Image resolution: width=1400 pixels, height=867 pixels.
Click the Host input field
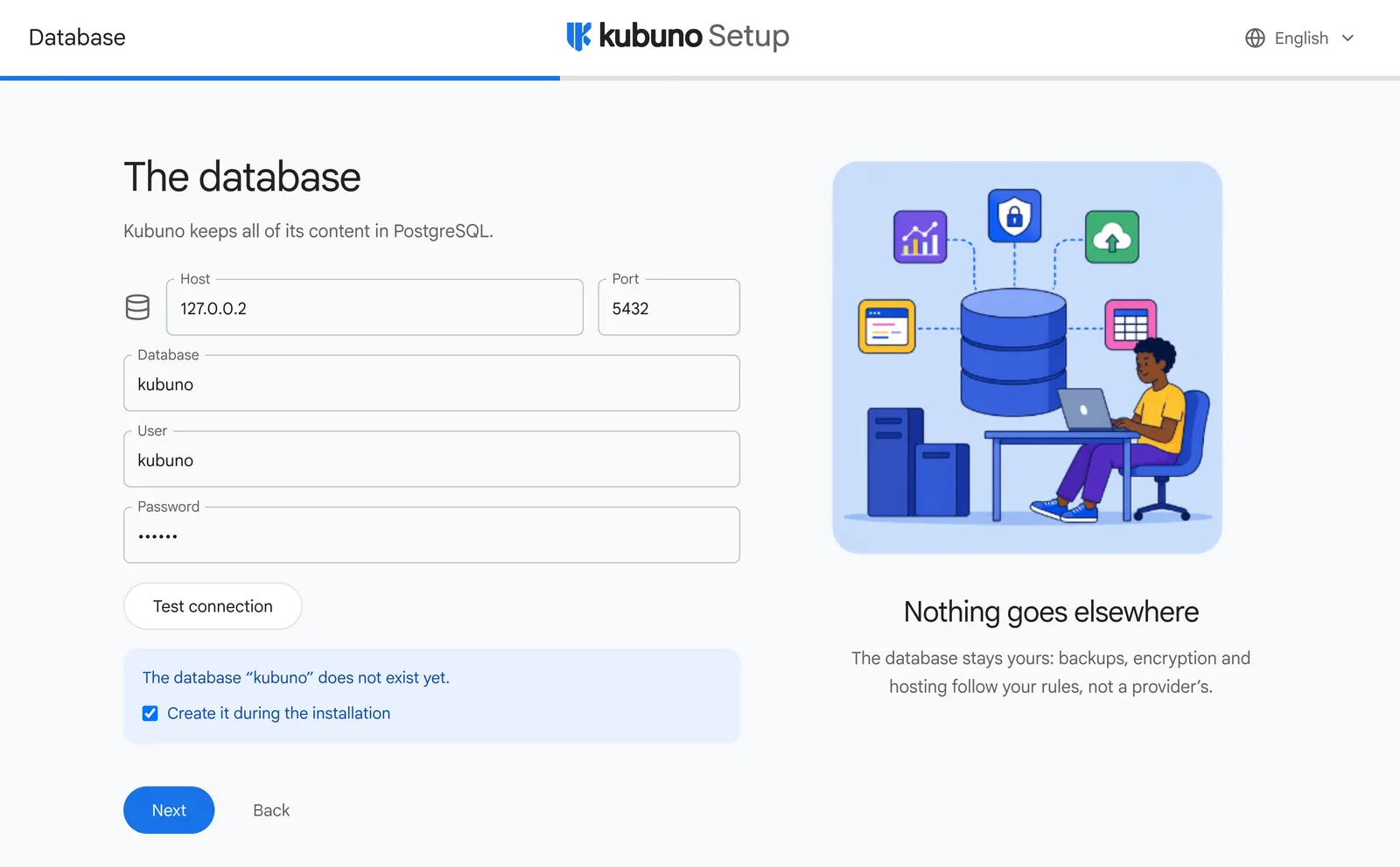click(374, 307)
